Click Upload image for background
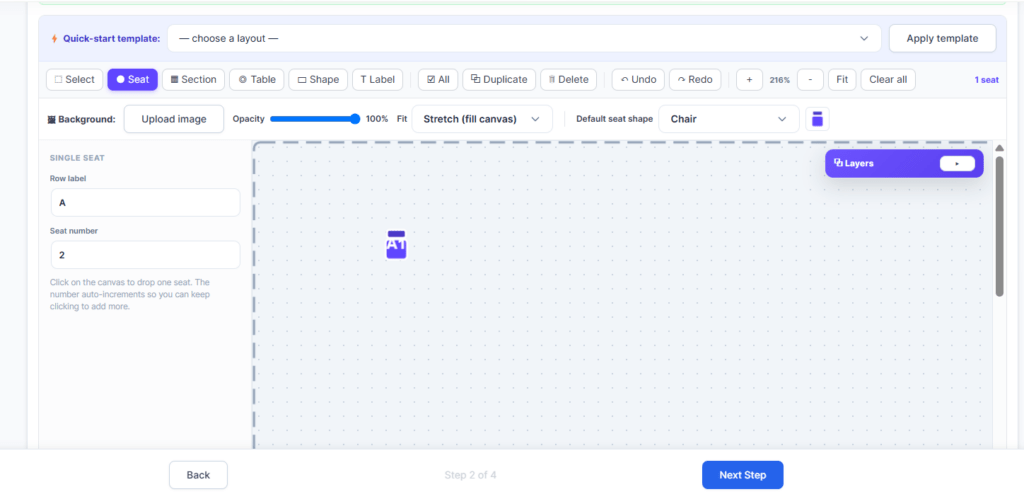Screen dimensions: 1024x499 click(x=174, y=119)
